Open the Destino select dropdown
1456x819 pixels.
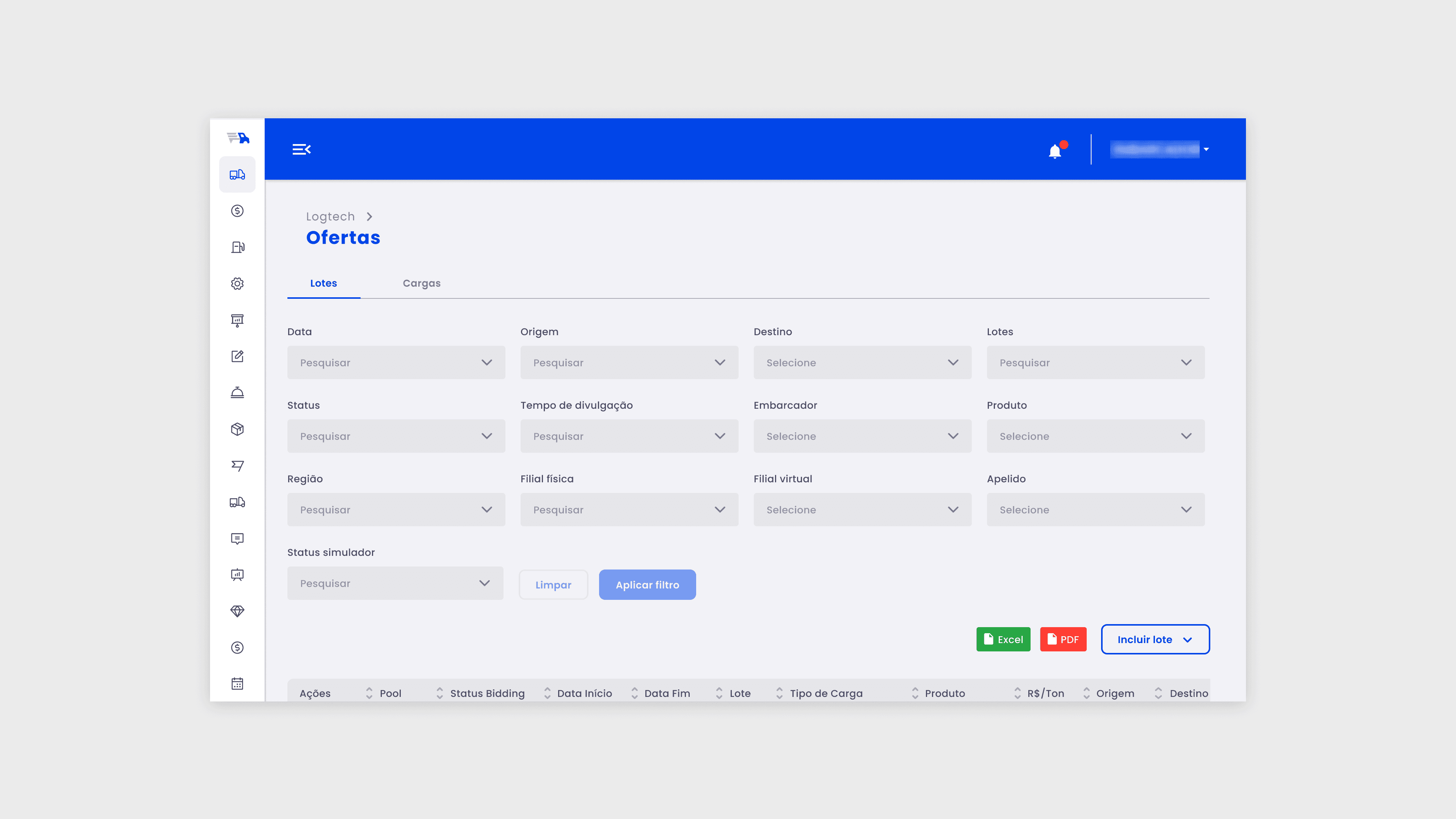click(862, 362)
